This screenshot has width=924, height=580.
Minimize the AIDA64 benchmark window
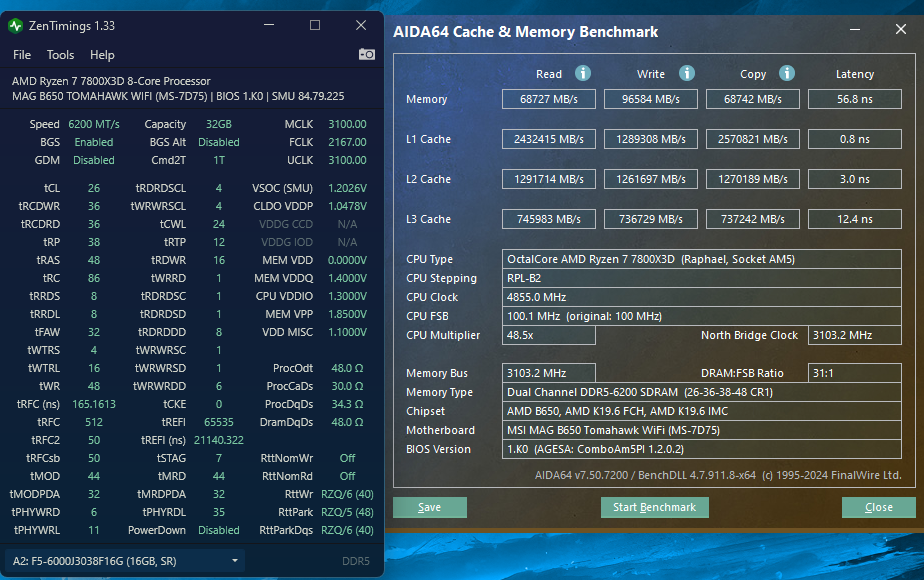(x=854, y=29)
